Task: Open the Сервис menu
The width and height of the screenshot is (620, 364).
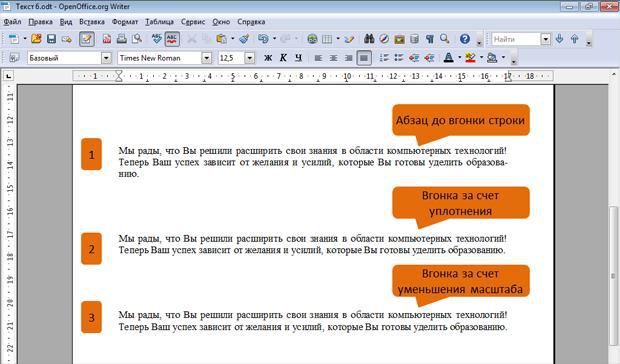Action: tap(193, 22)
